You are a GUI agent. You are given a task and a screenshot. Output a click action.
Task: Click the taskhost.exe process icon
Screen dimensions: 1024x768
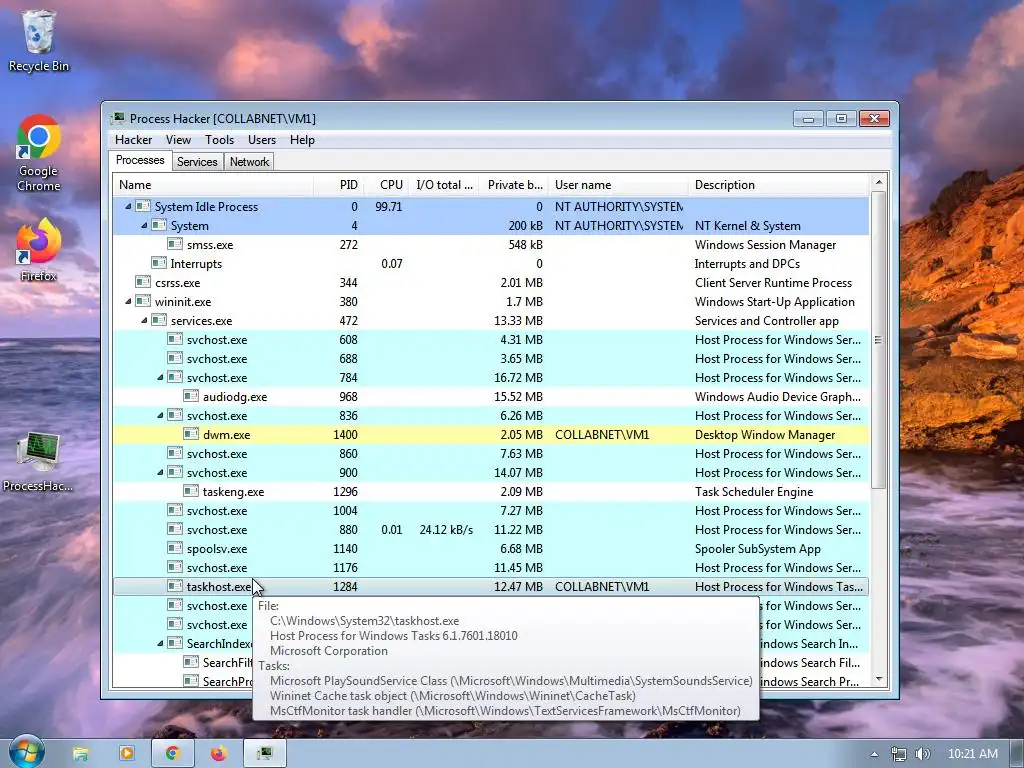click(174, 586)
